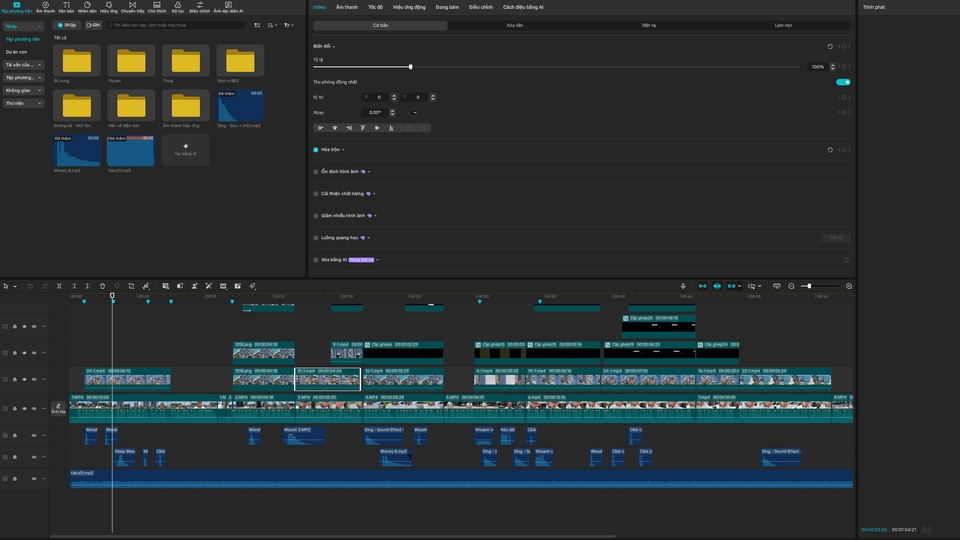The width and height of the screenshot is (960, 540).
Task: Click the split clip icon in timeline toolbar
Action: pyautogui.click(x=59, y=286)
